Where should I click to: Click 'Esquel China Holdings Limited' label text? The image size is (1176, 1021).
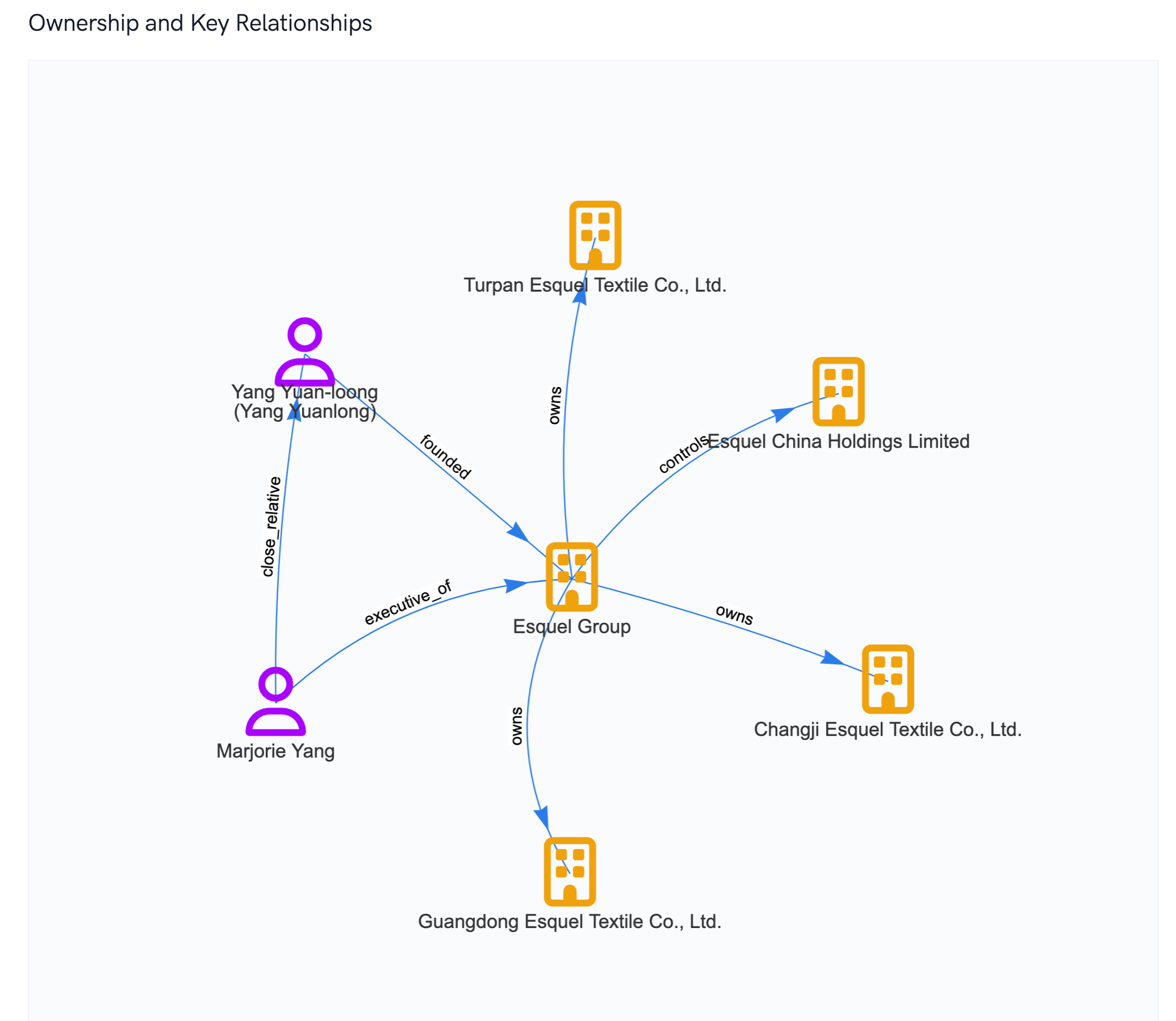coord(838,441)
